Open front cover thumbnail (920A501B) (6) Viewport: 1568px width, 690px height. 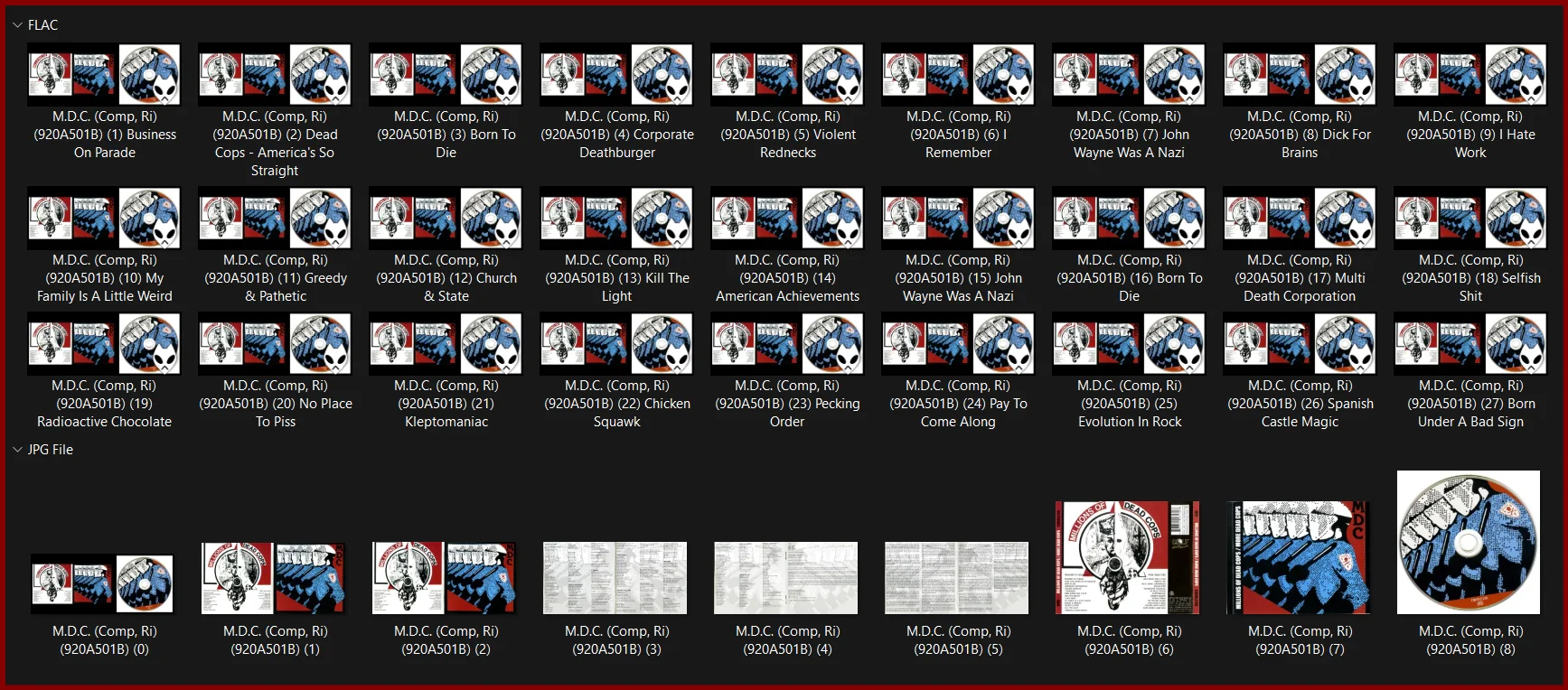point(1128,557)
